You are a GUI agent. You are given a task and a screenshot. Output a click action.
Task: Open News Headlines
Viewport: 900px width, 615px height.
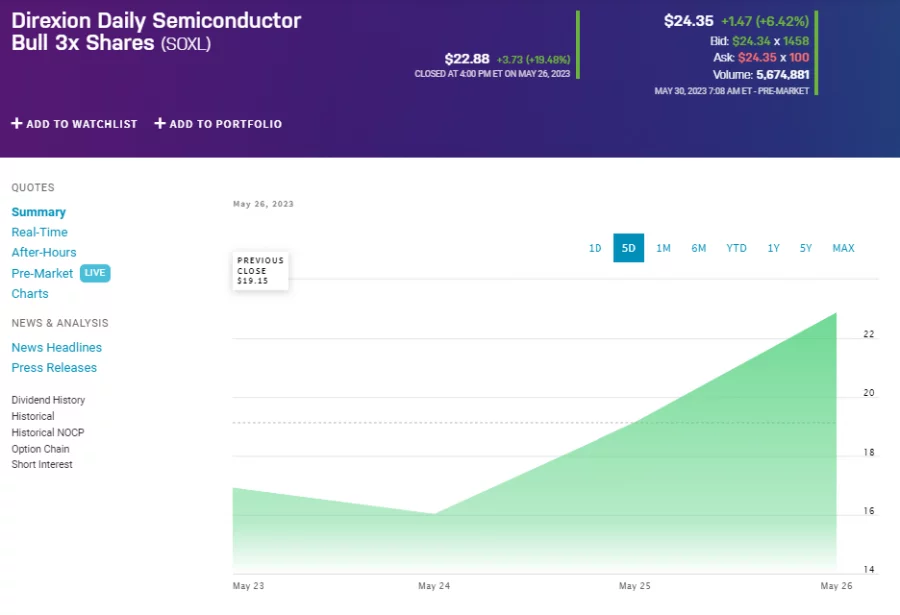click(x=56, y=347)
